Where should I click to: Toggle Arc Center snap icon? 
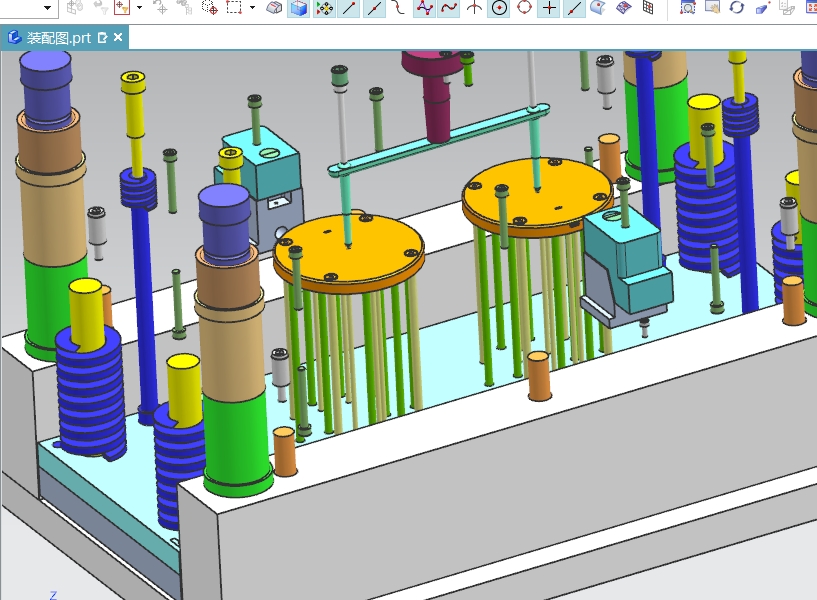[x=499, y=7]
